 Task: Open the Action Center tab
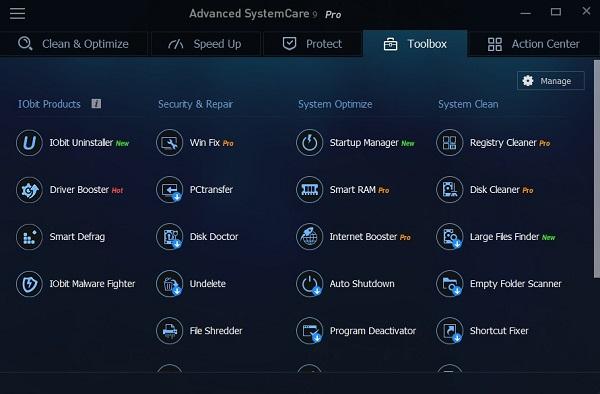coord(534,44)
